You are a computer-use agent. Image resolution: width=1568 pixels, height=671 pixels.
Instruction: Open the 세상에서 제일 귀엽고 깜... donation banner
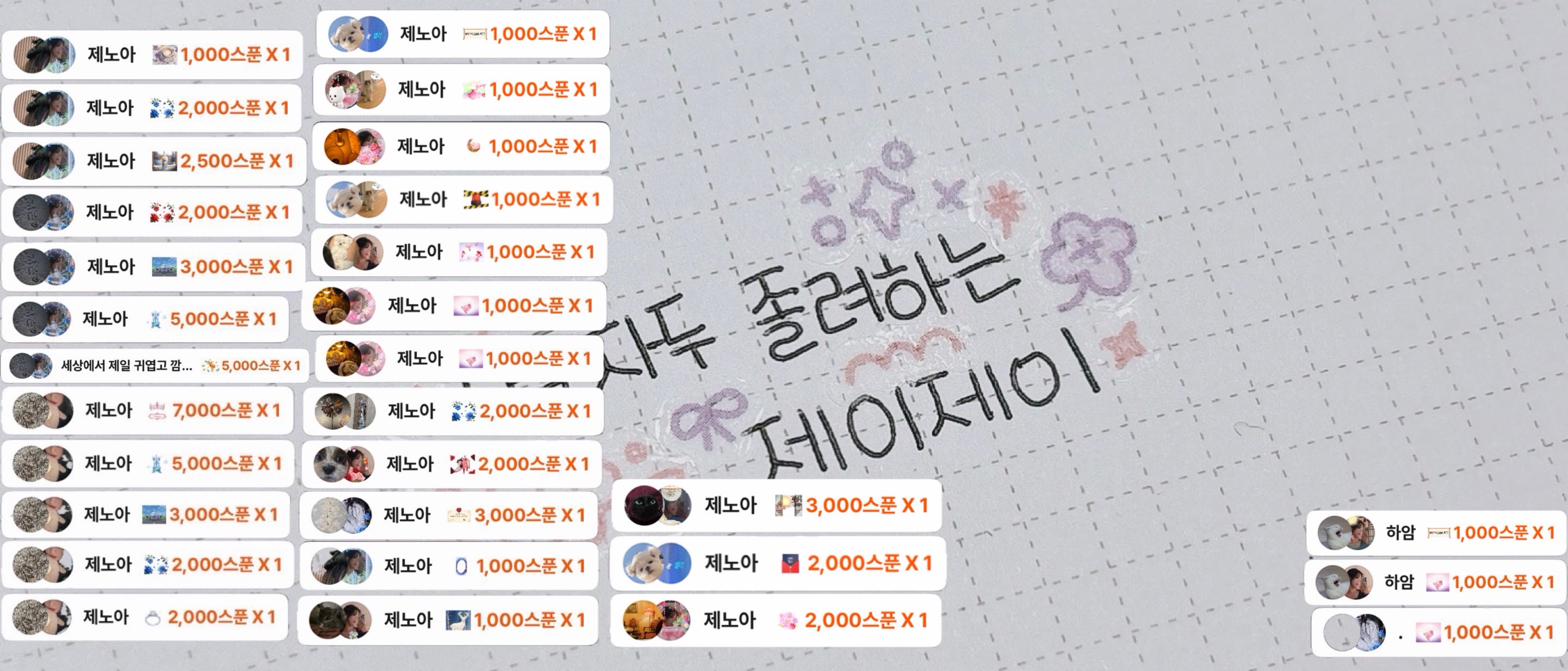[x=155, y=366]
